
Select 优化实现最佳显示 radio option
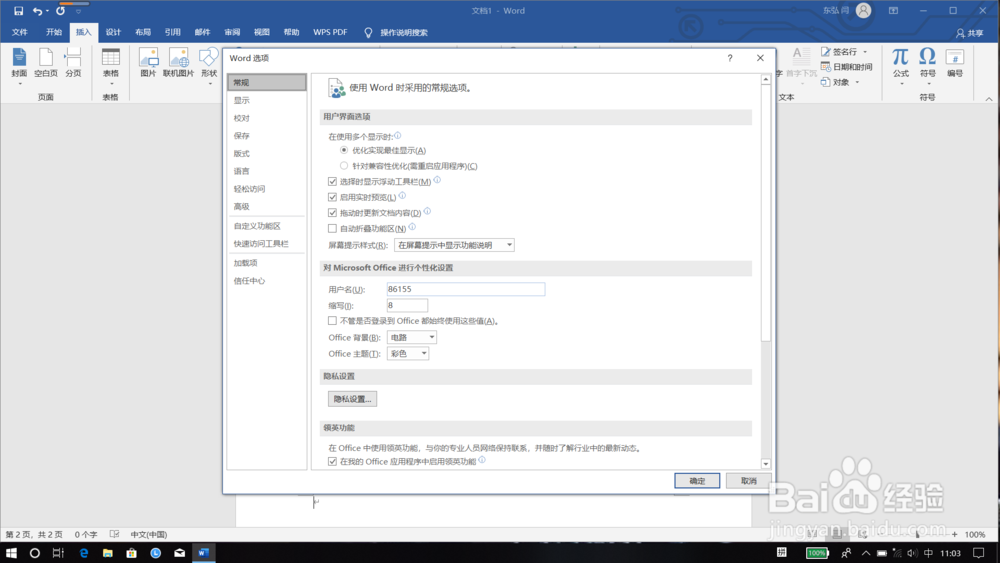(344, 150)
